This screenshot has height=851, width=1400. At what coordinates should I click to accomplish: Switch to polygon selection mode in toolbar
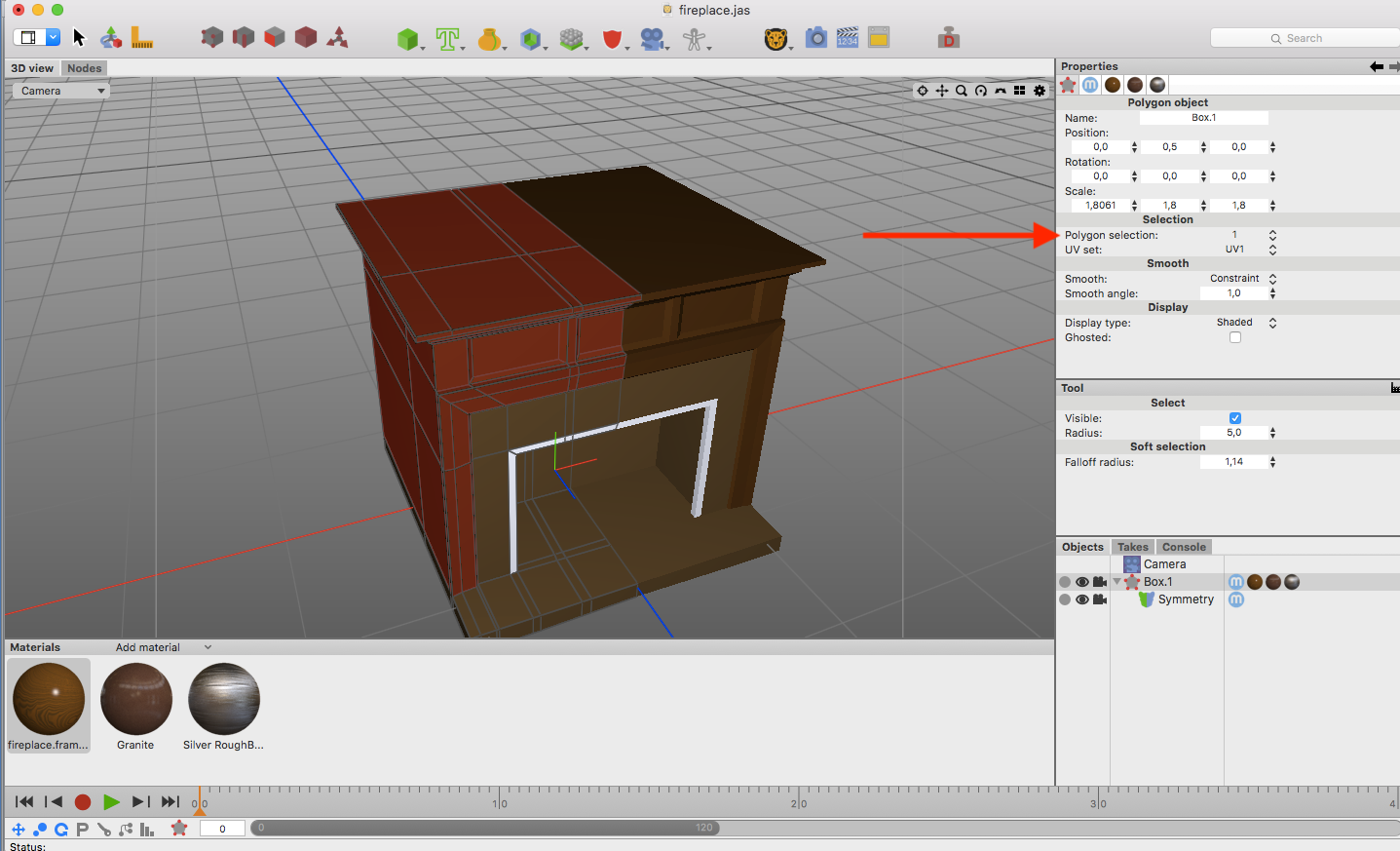point(277,36)
